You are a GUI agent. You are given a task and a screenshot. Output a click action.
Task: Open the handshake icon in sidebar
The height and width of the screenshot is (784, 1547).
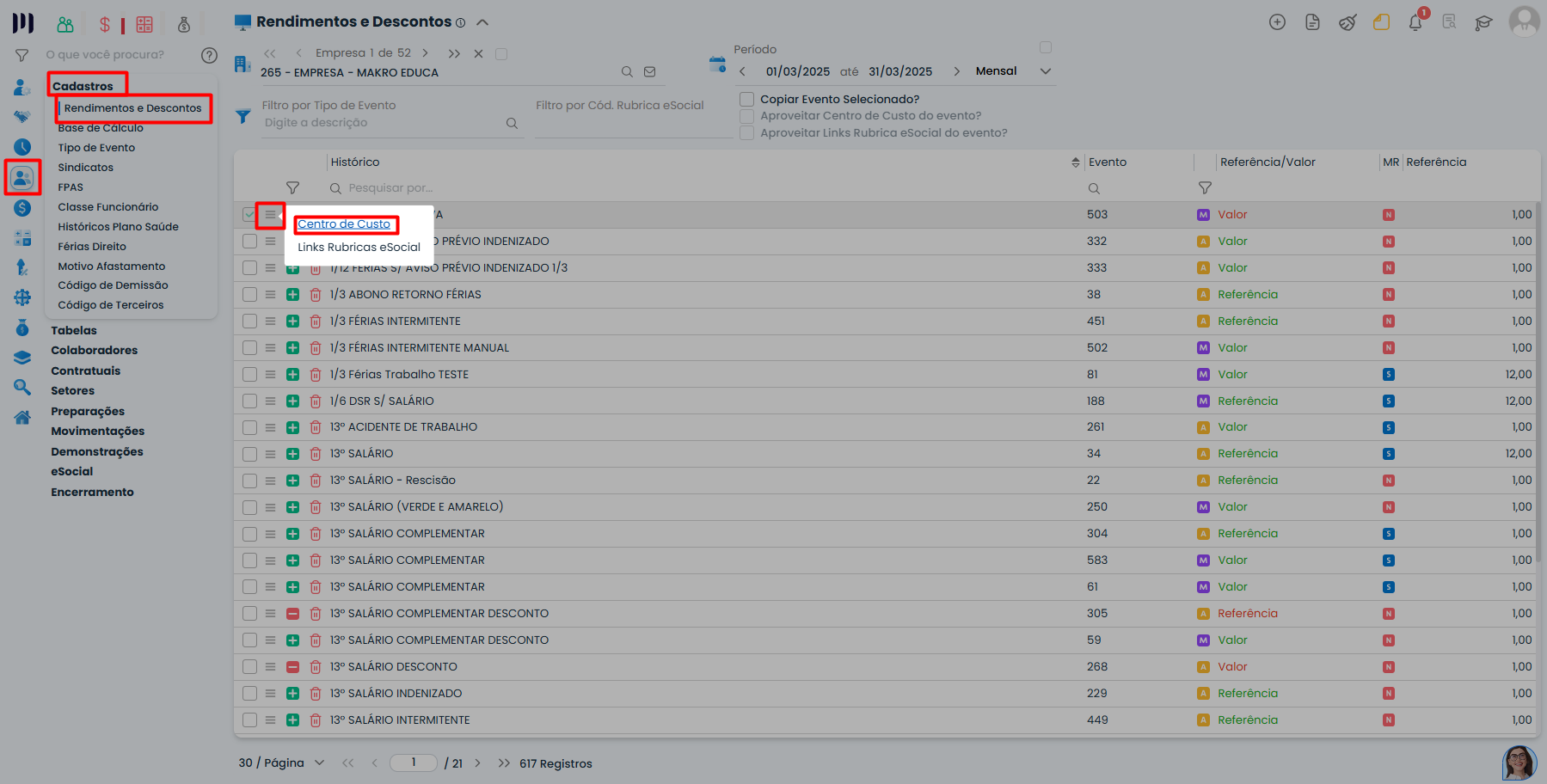pos(22,117)
